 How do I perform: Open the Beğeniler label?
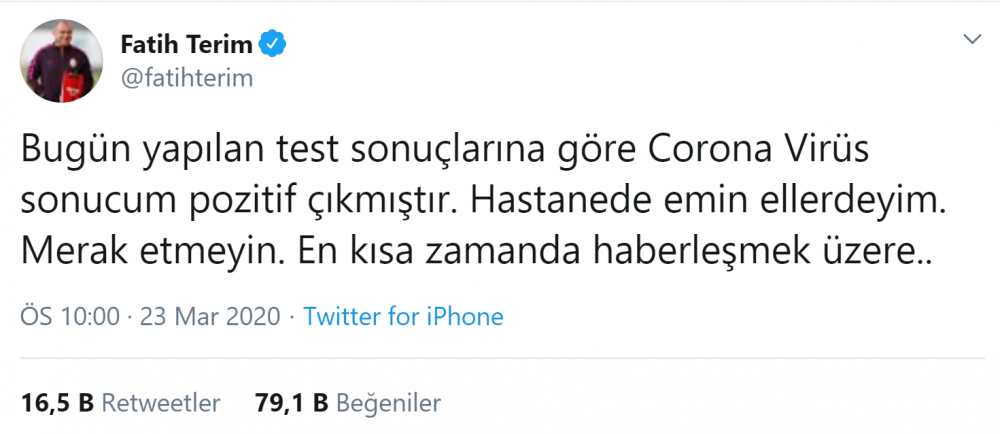388,404
